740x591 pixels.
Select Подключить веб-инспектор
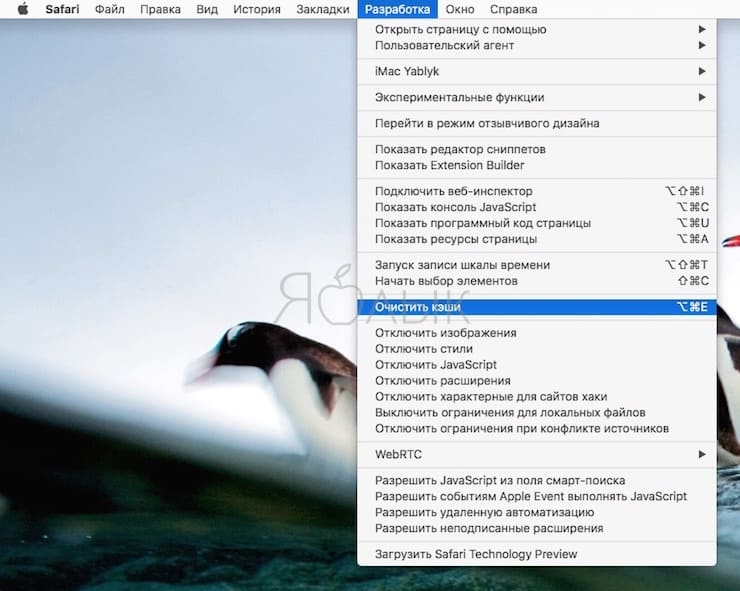click(x=537, y=191)
